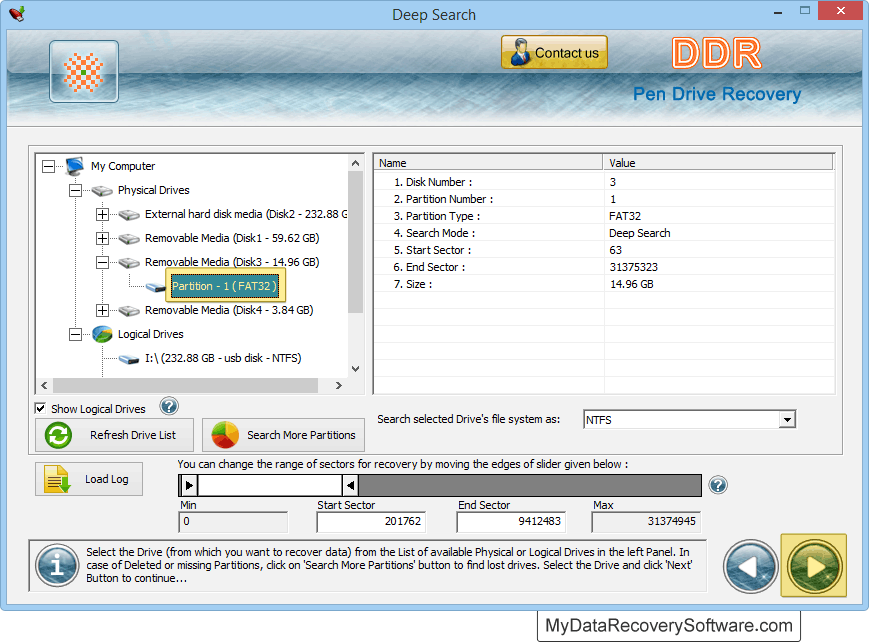Go back with the blue Back arrow
This screenshot has width=869, height=642.
click(x=750, y=567)
